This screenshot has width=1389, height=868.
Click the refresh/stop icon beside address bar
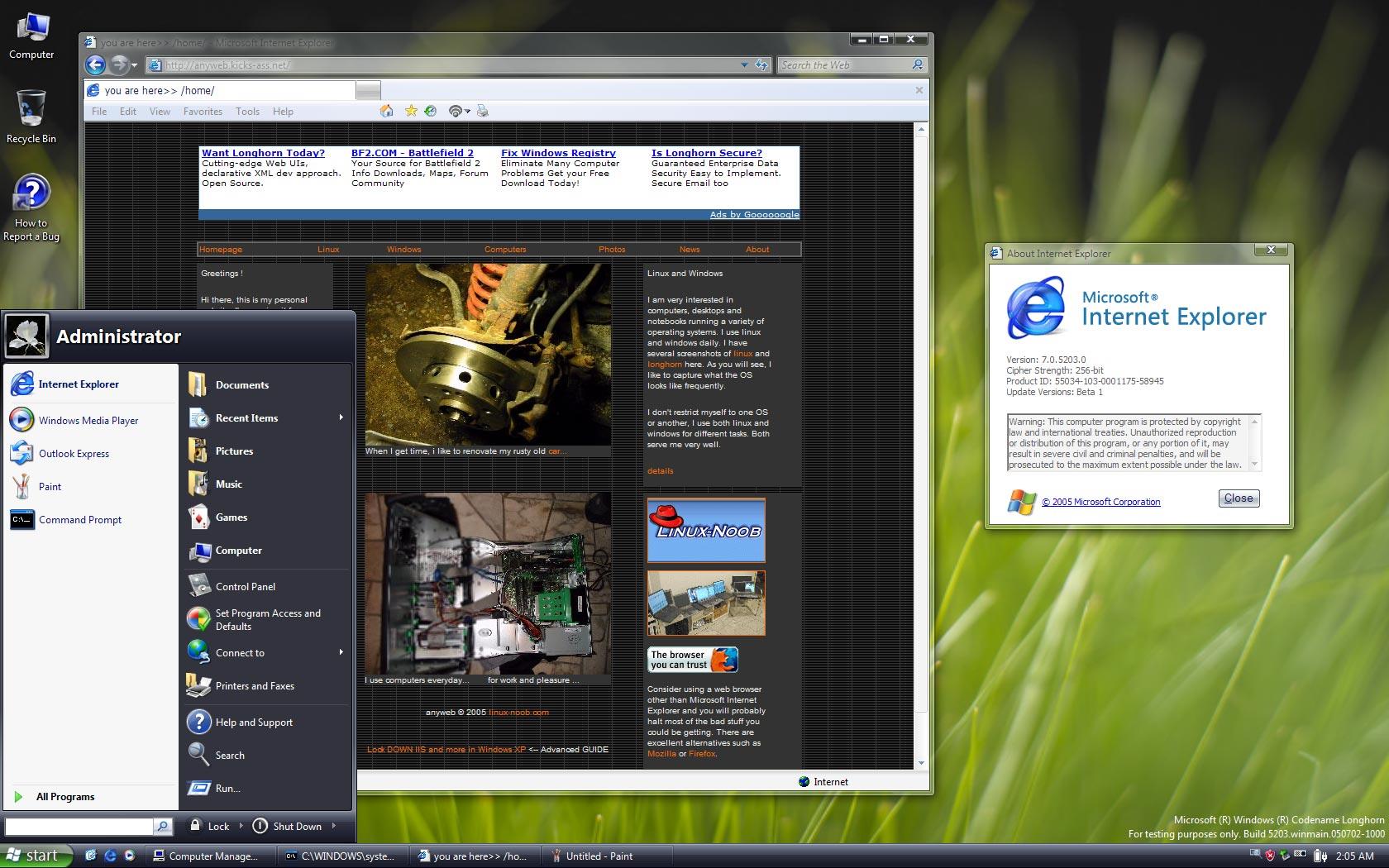761,64
